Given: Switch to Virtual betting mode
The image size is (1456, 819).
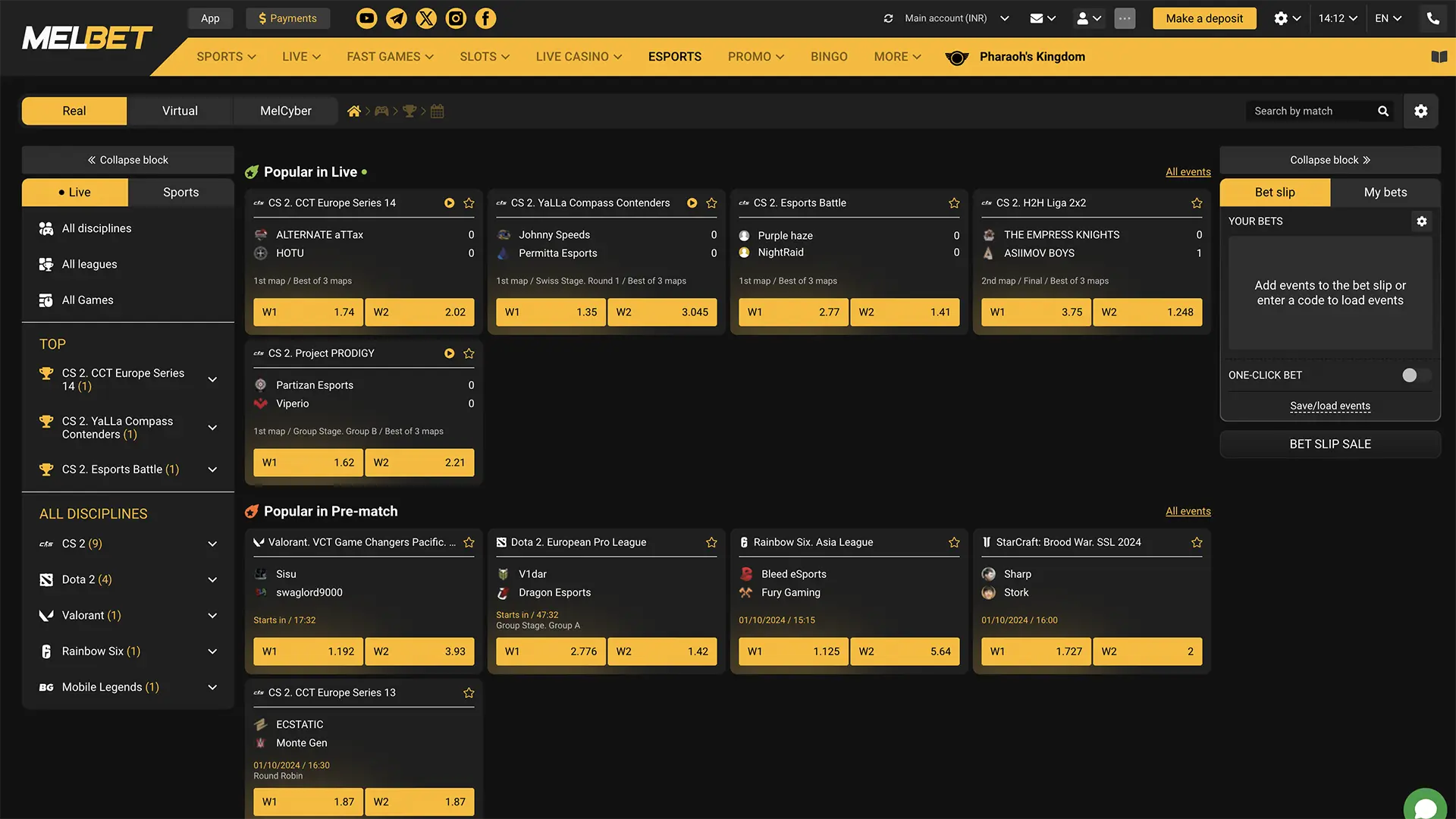Looking at the screenshot, I should click(179, 110).
